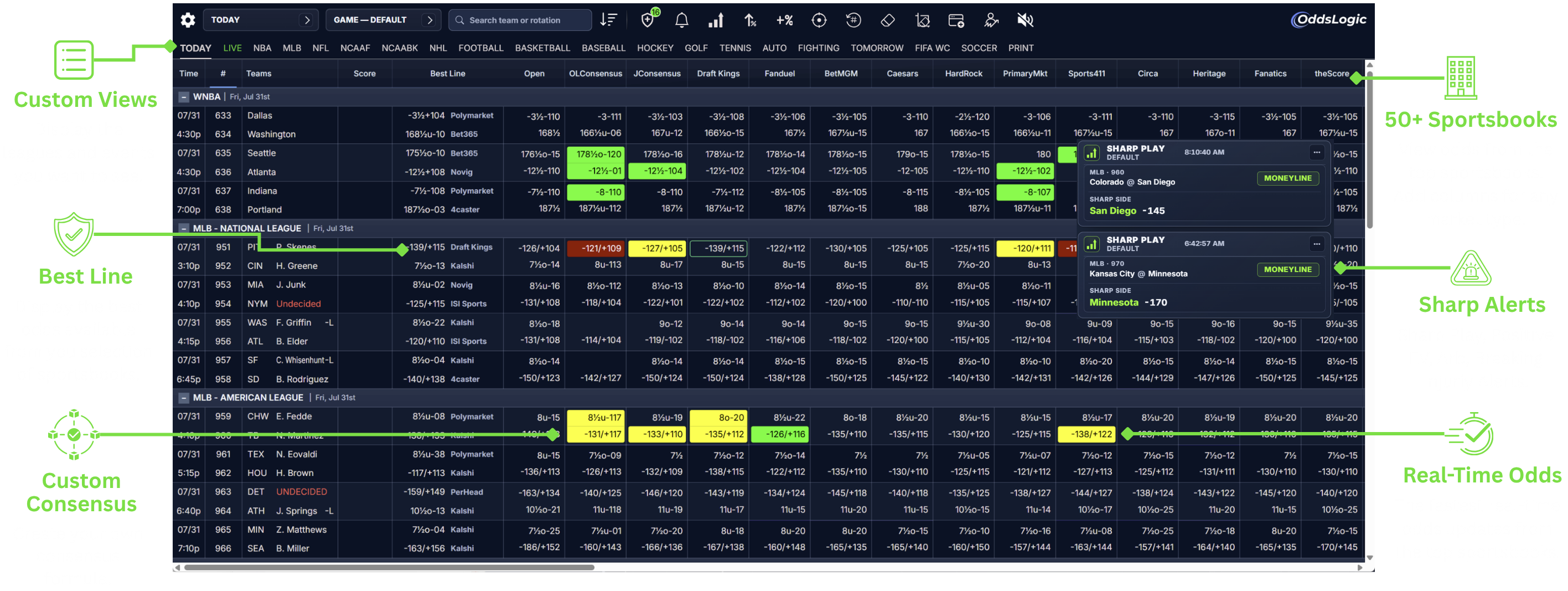Viewport: 1568px width, 591px height.
Task: Open the TOMORROW tab
Action: point(877,48)
